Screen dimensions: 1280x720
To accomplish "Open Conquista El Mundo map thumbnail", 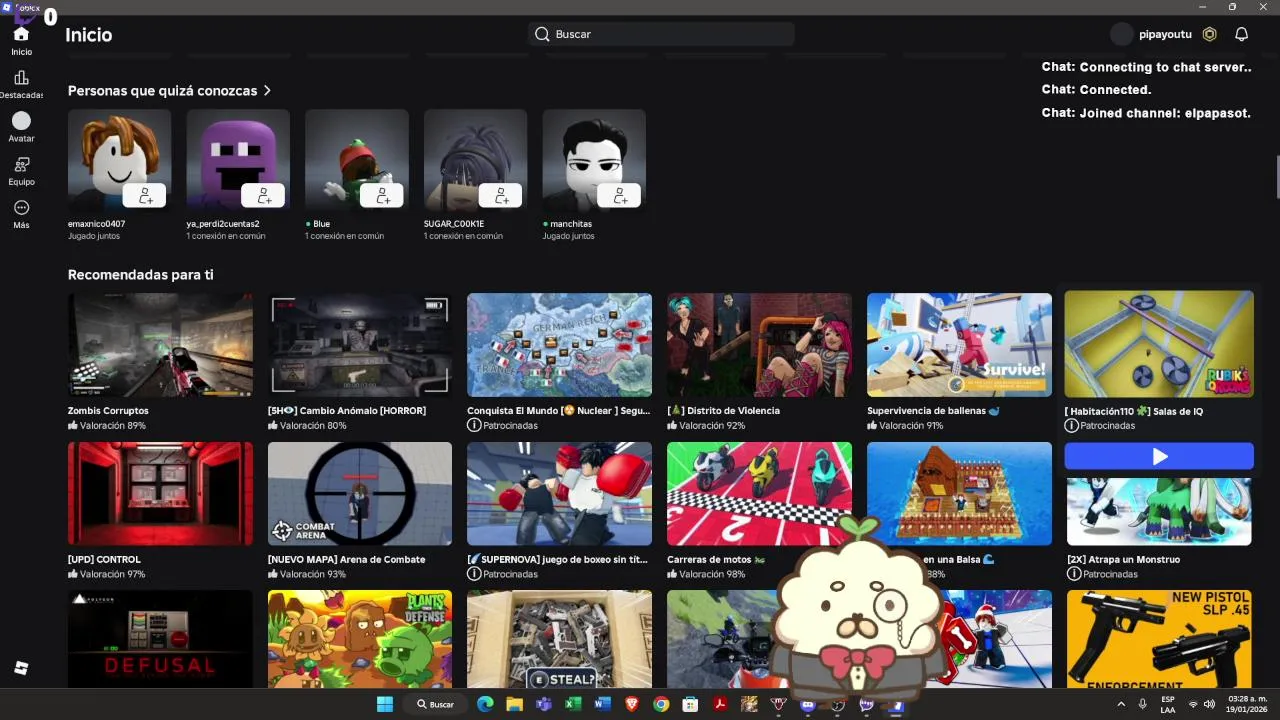I will tap(559, 345).
